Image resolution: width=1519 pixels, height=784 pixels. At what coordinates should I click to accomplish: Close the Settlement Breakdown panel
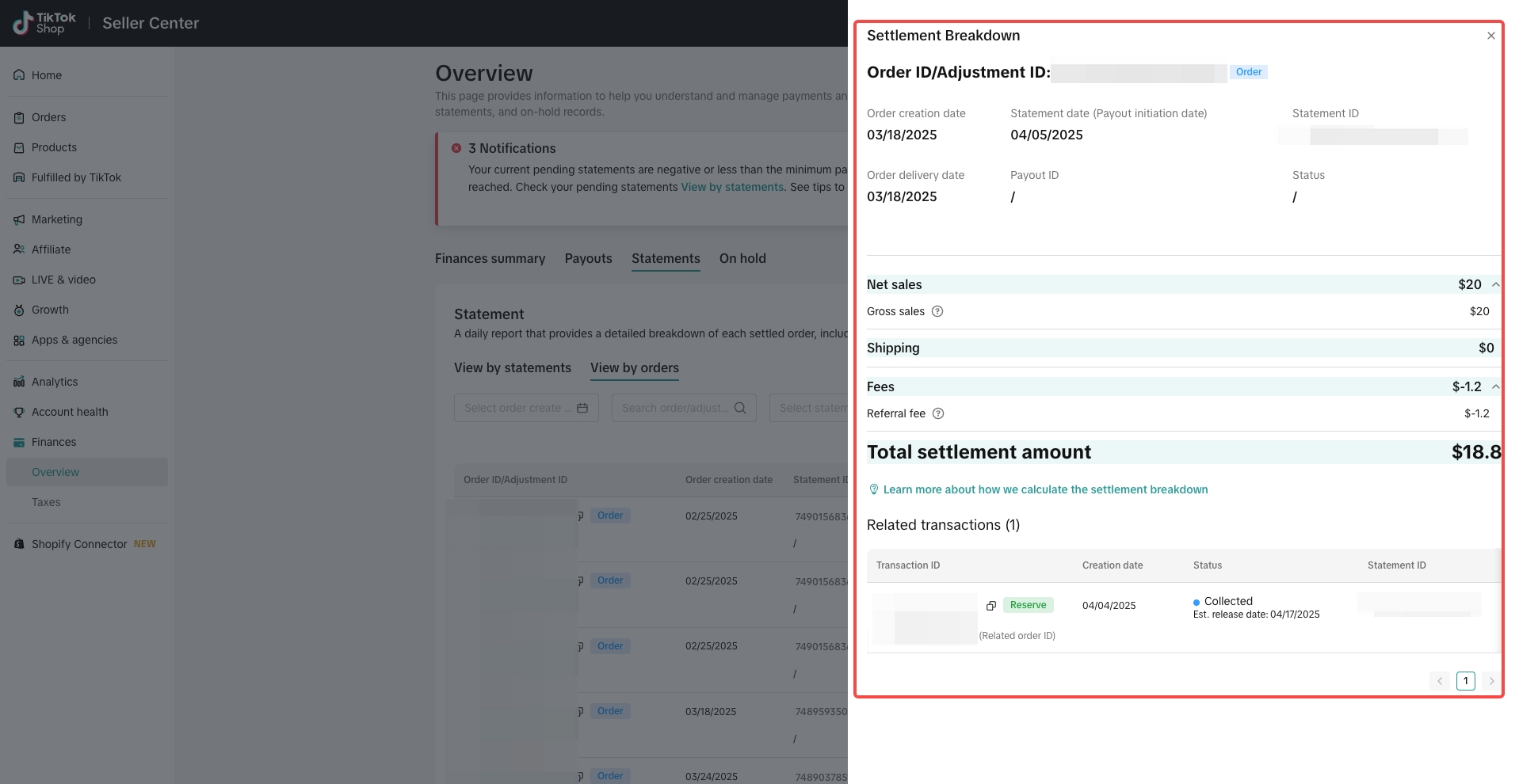(x=1490, y=36)
